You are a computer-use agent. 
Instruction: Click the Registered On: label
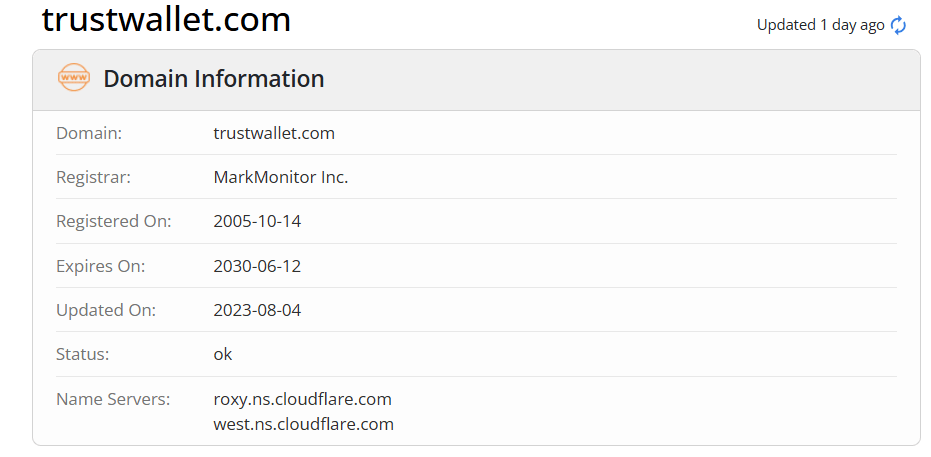113,221
